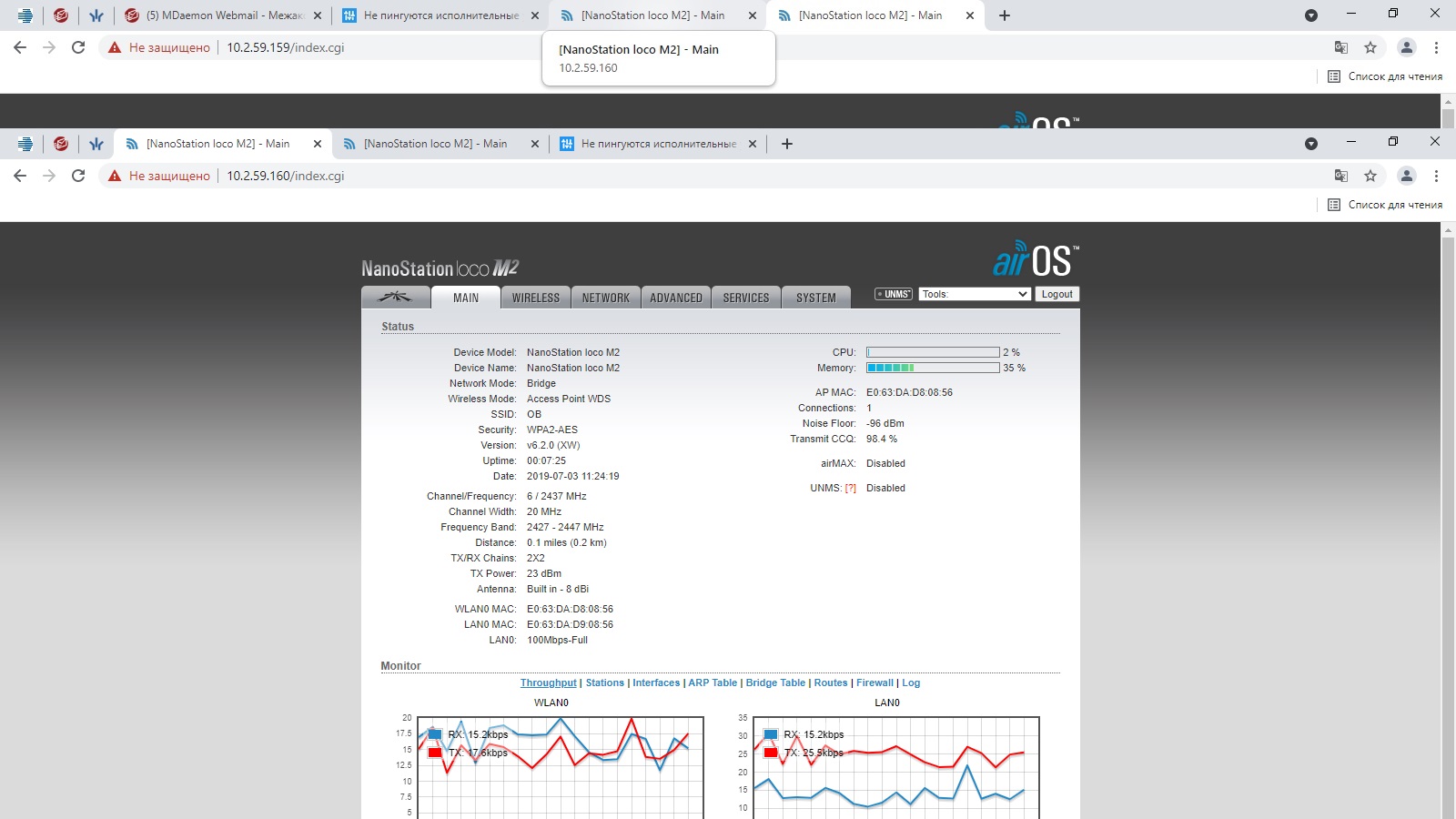The width and height of the screenshot is (1456, 819).
Task: Click the 'Не защищено' warning triangle for 10.2.59.160
Action: [115, 176]
